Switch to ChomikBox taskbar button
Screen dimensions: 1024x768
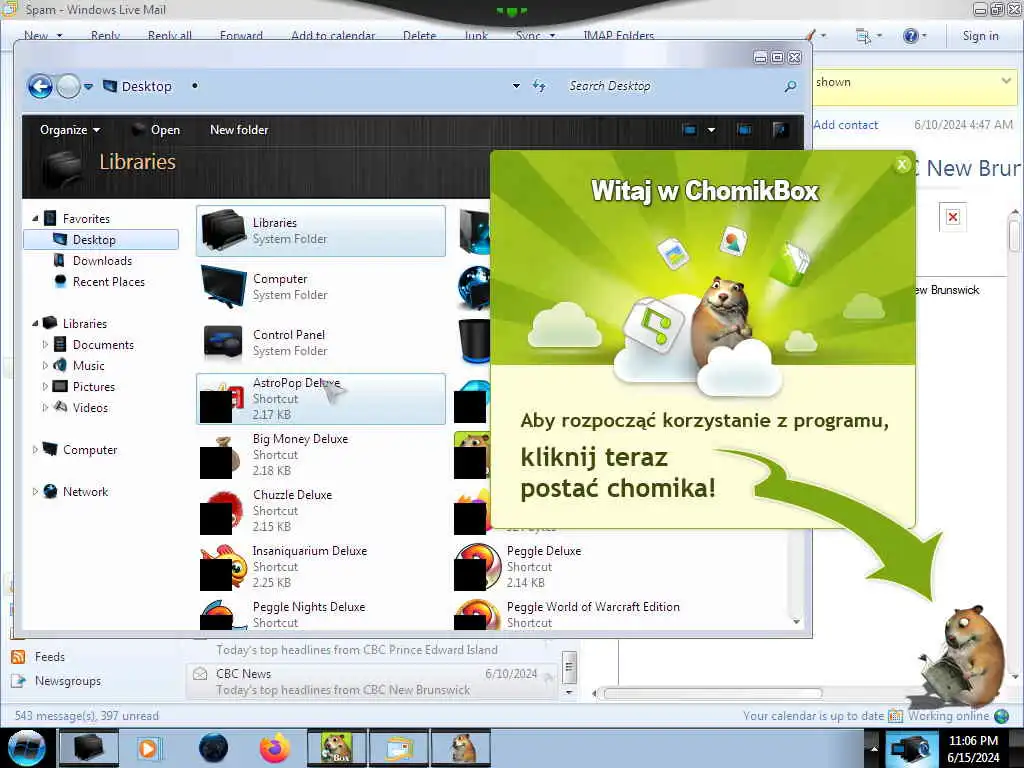[x=336, y=748]
